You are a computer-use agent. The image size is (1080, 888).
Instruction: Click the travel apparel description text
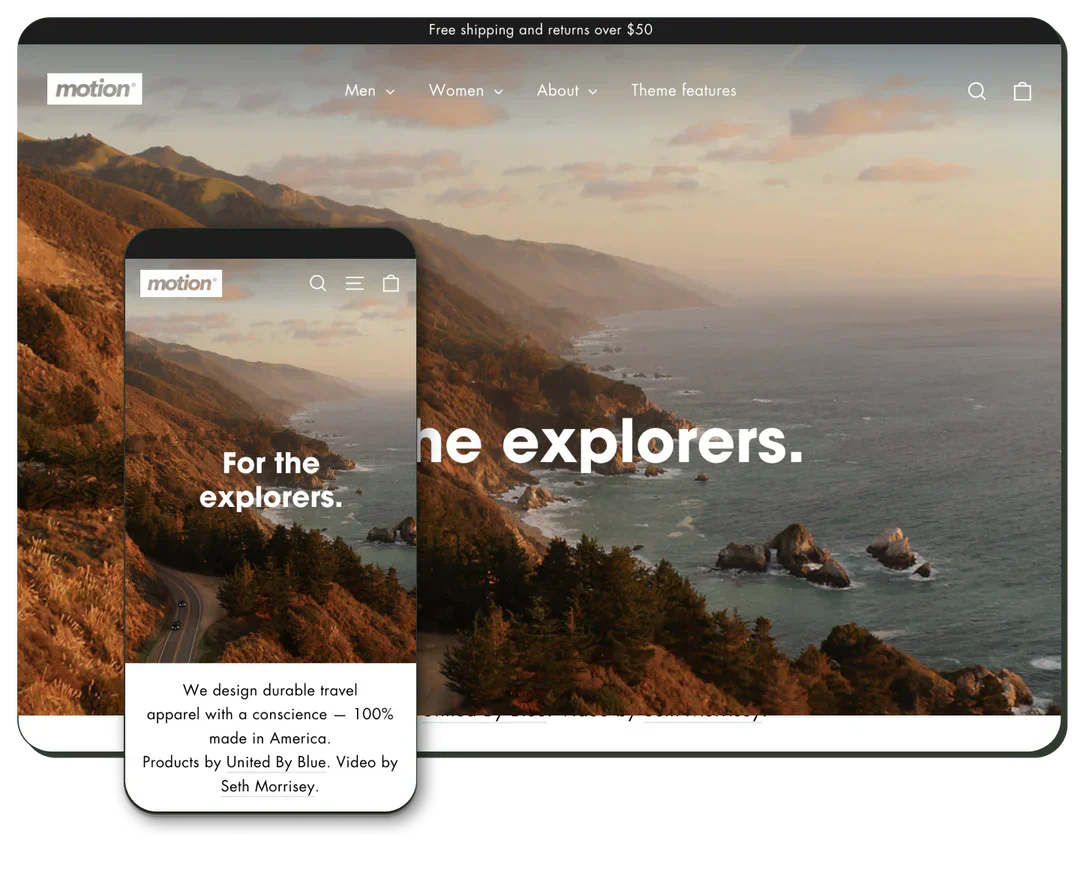coord(270,714)
